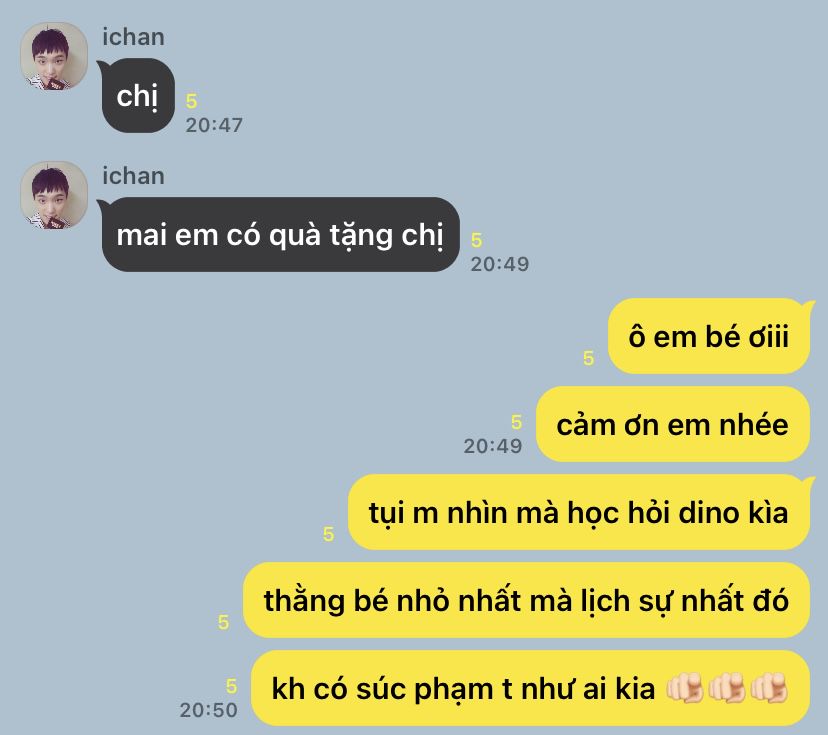Tap the 20:50 timestamp
The width and height of the screenshot is (828, 735).
(x=209, y=710)
